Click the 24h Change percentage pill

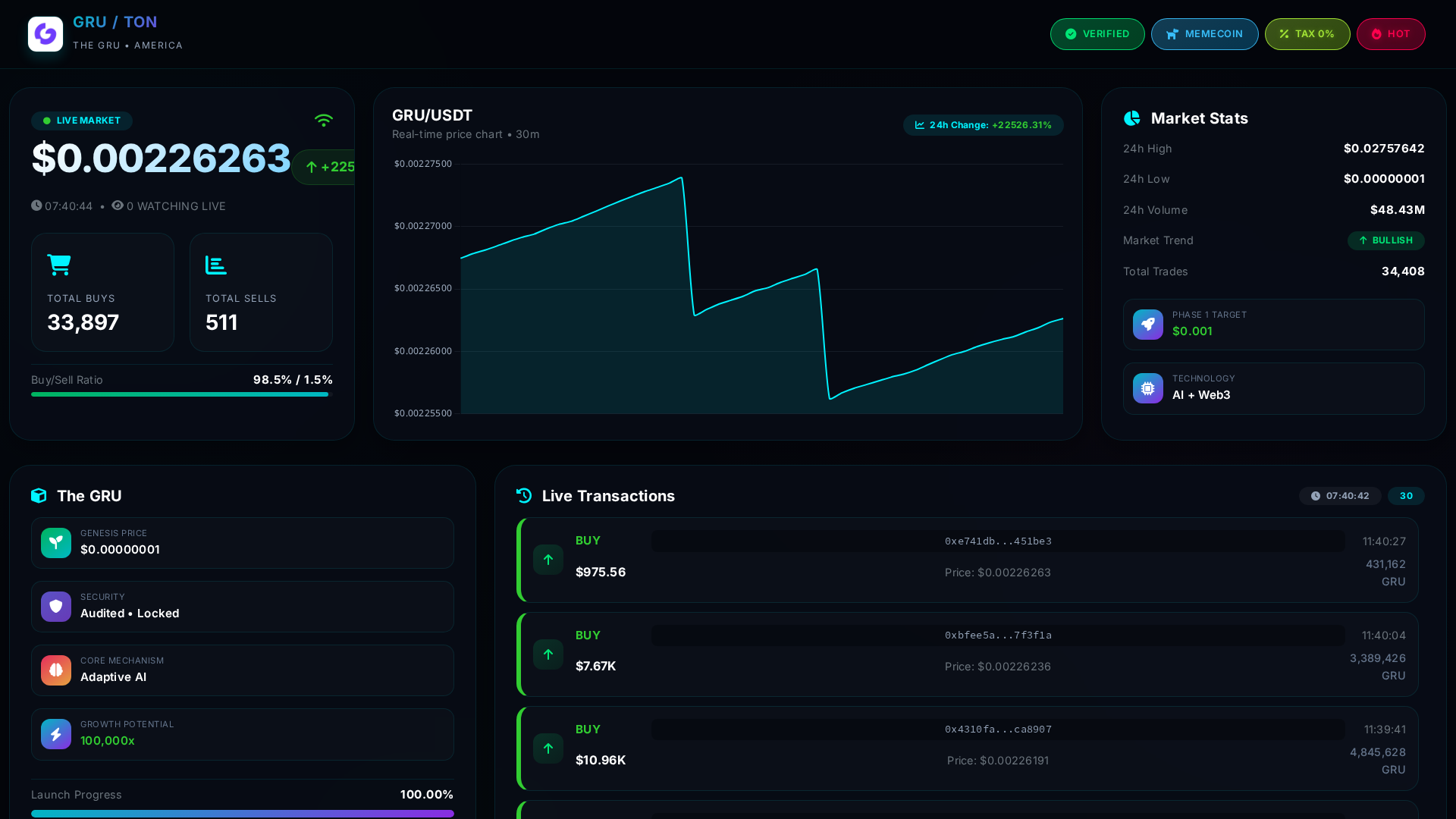point(984,125)
